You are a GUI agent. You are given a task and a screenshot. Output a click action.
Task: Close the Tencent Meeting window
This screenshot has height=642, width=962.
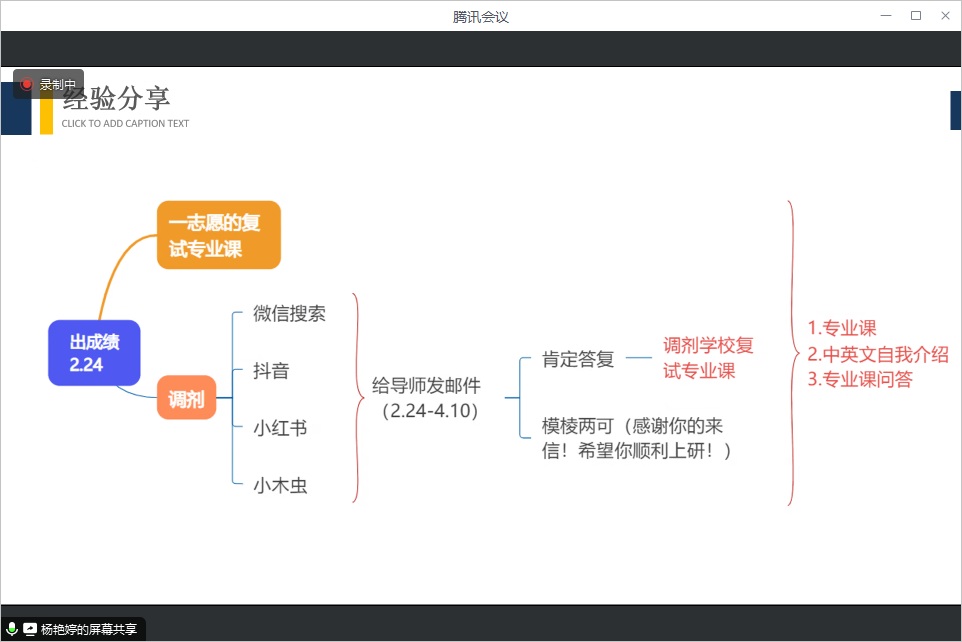tap(945, 16)
